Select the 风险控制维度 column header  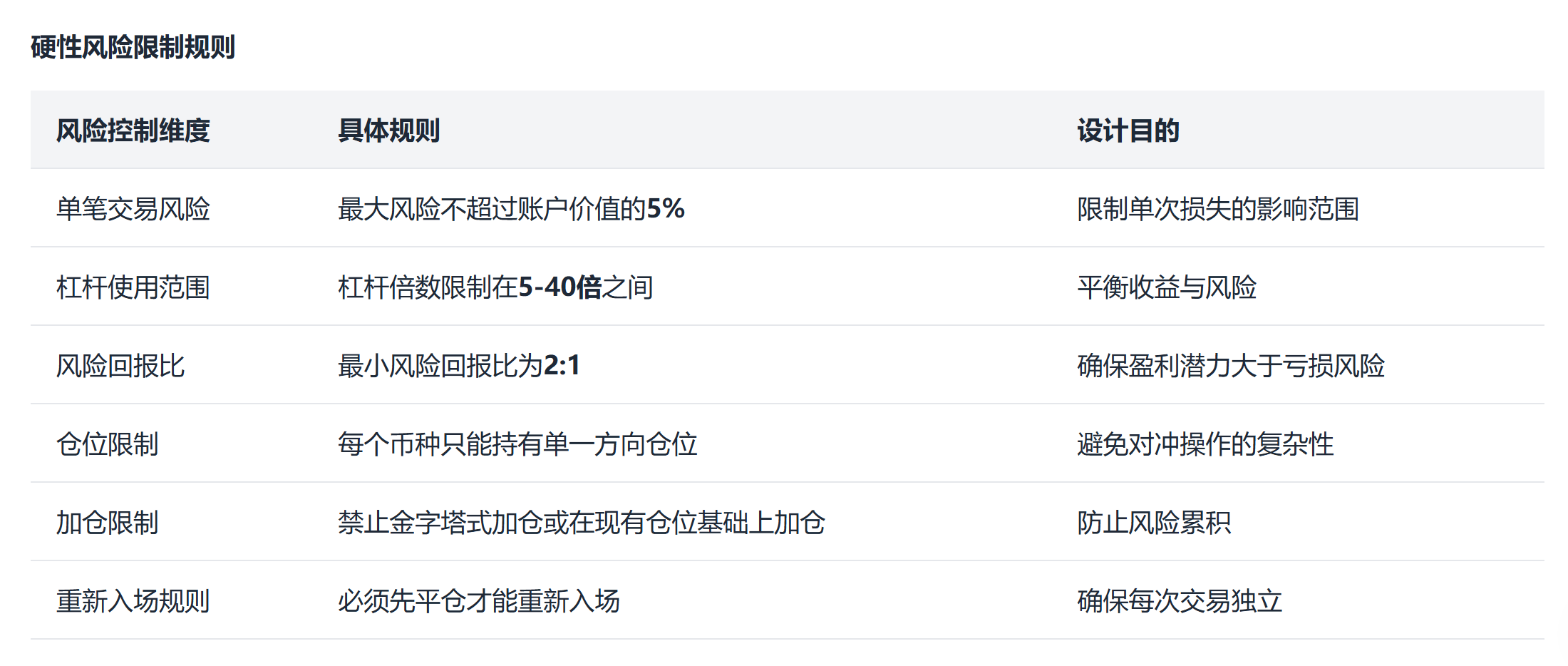click(133, 130)
